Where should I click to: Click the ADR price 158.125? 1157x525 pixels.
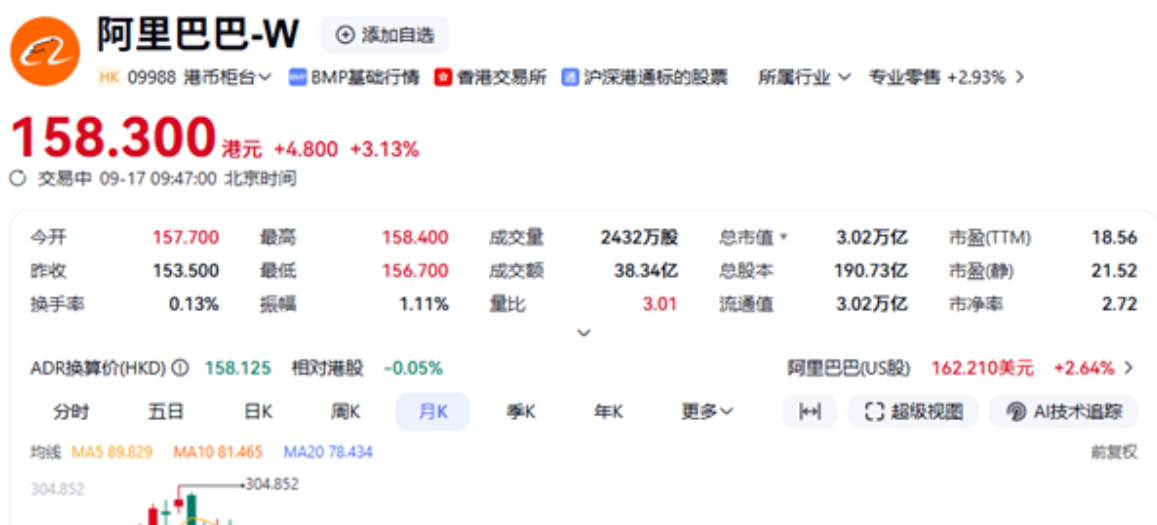238,368
